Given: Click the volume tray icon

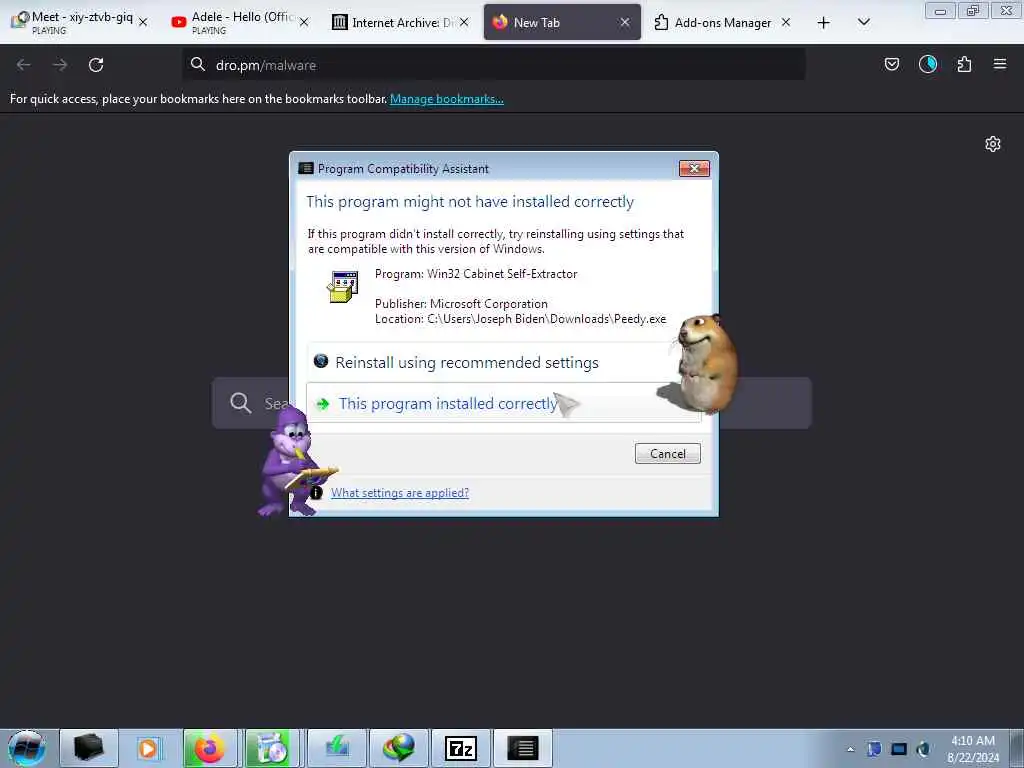Looking at the screenshot, I should coord(923,749).
